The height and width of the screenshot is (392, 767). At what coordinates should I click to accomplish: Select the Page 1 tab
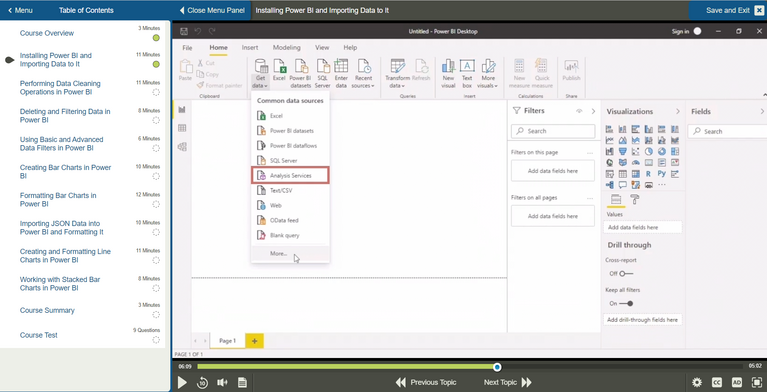[227, 341]
